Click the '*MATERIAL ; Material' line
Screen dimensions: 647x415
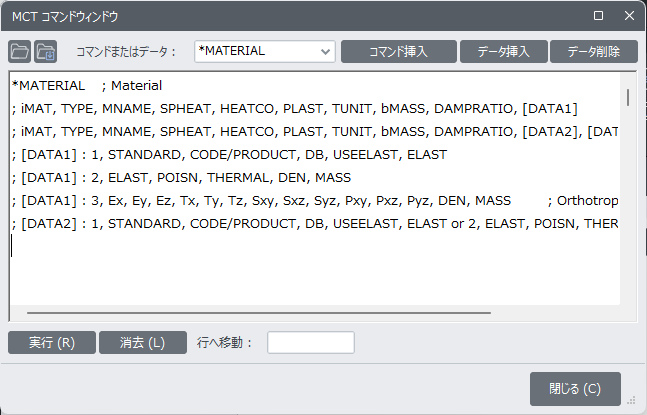87,85
